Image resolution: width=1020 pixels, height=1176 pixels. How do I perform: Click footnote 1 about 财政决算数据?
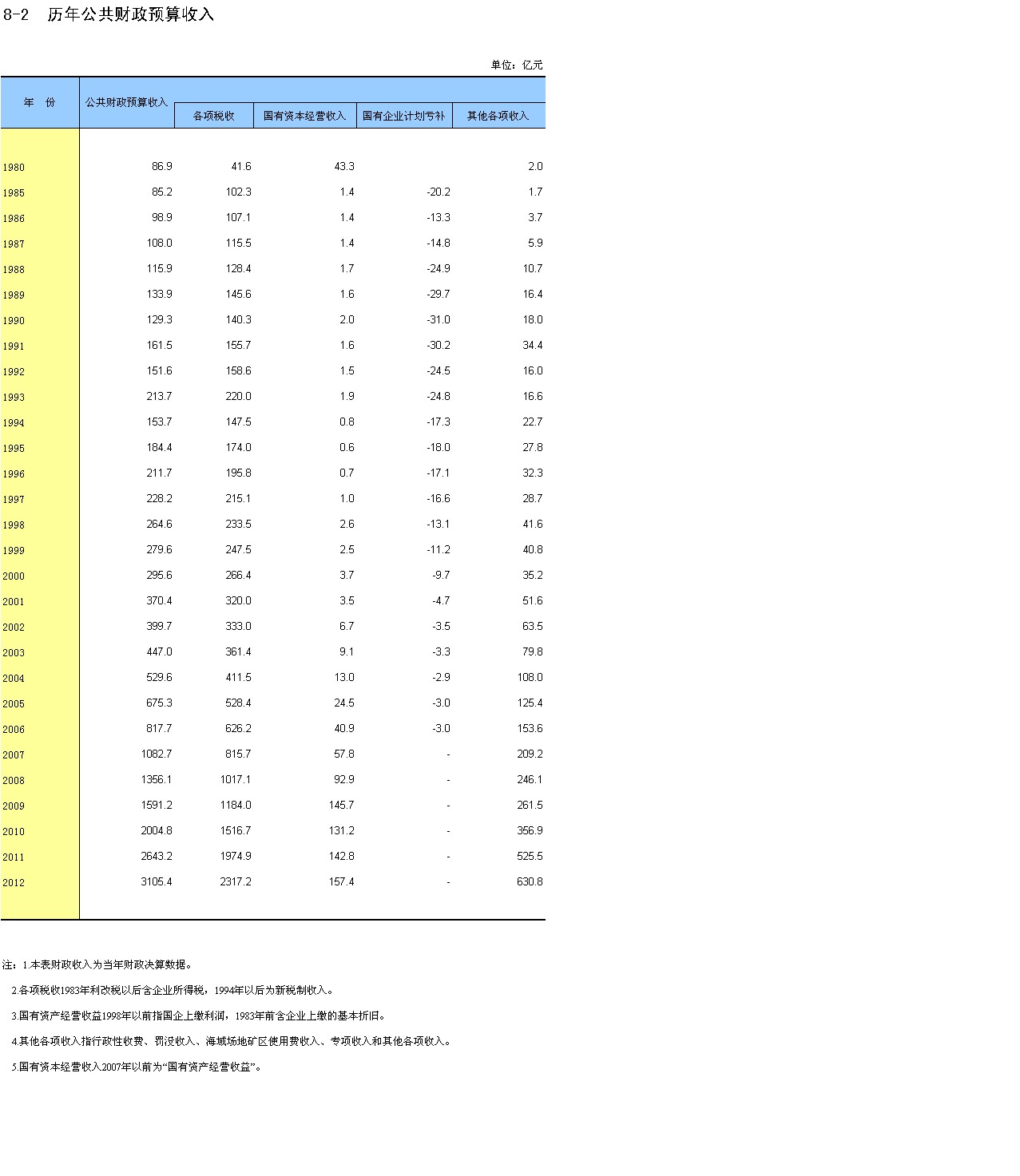click(97, 965)
